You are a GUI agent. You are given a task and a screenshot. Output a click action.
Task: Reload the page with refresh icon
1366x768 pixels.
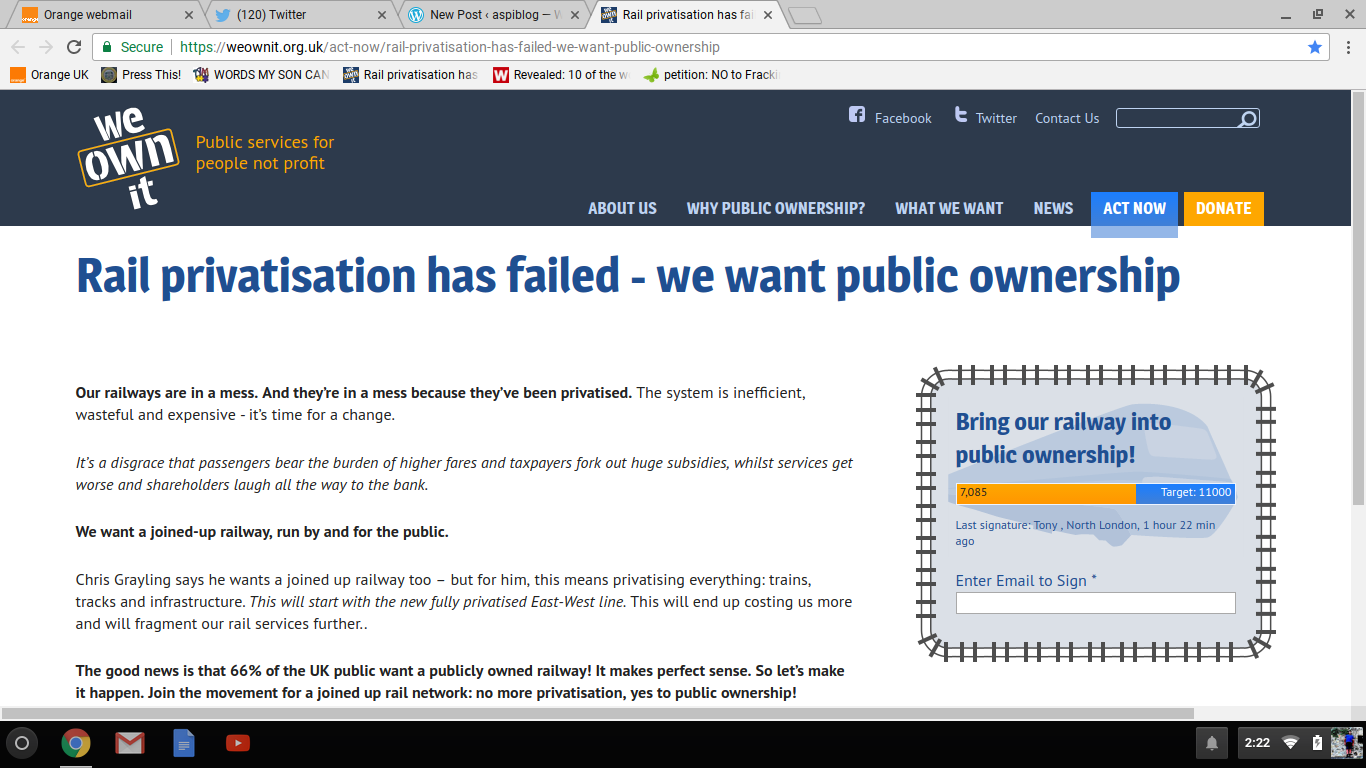point(74,47)
